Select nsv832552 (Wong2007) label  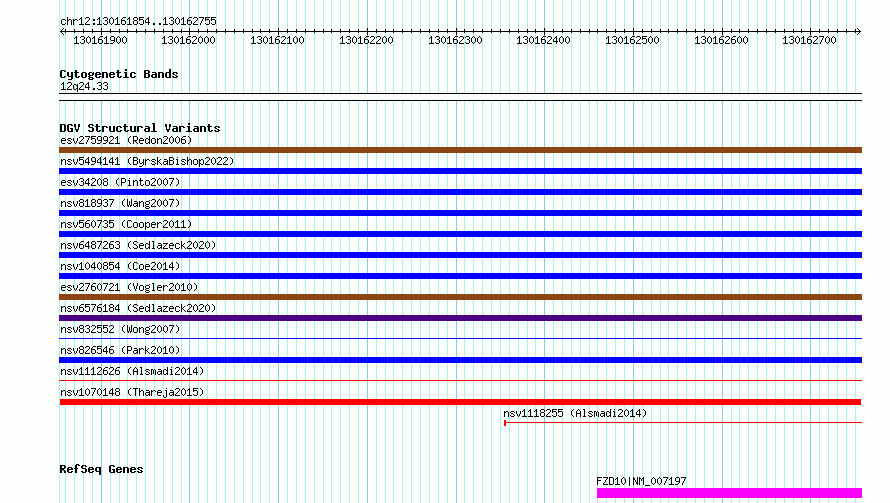coord(120,329)
